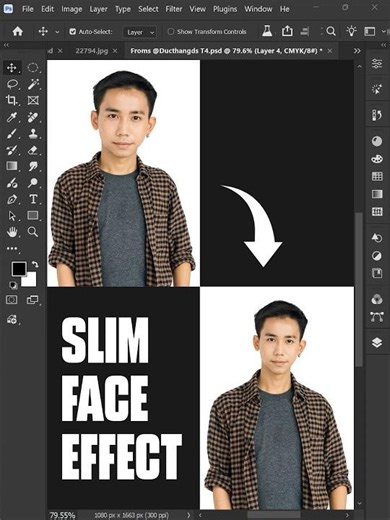Open the Paths panel icon
This screenshot has width=390, height=520.
[377, 317]
